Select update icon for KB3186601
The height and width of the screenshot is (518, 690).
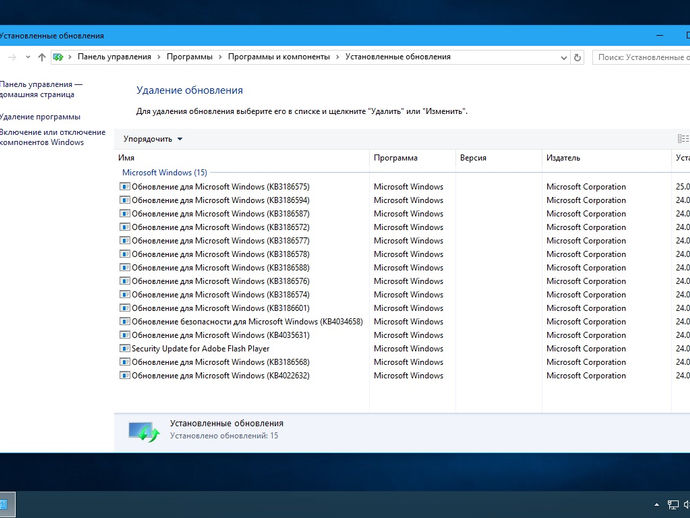pyautogui.click(x=125, y=308)
